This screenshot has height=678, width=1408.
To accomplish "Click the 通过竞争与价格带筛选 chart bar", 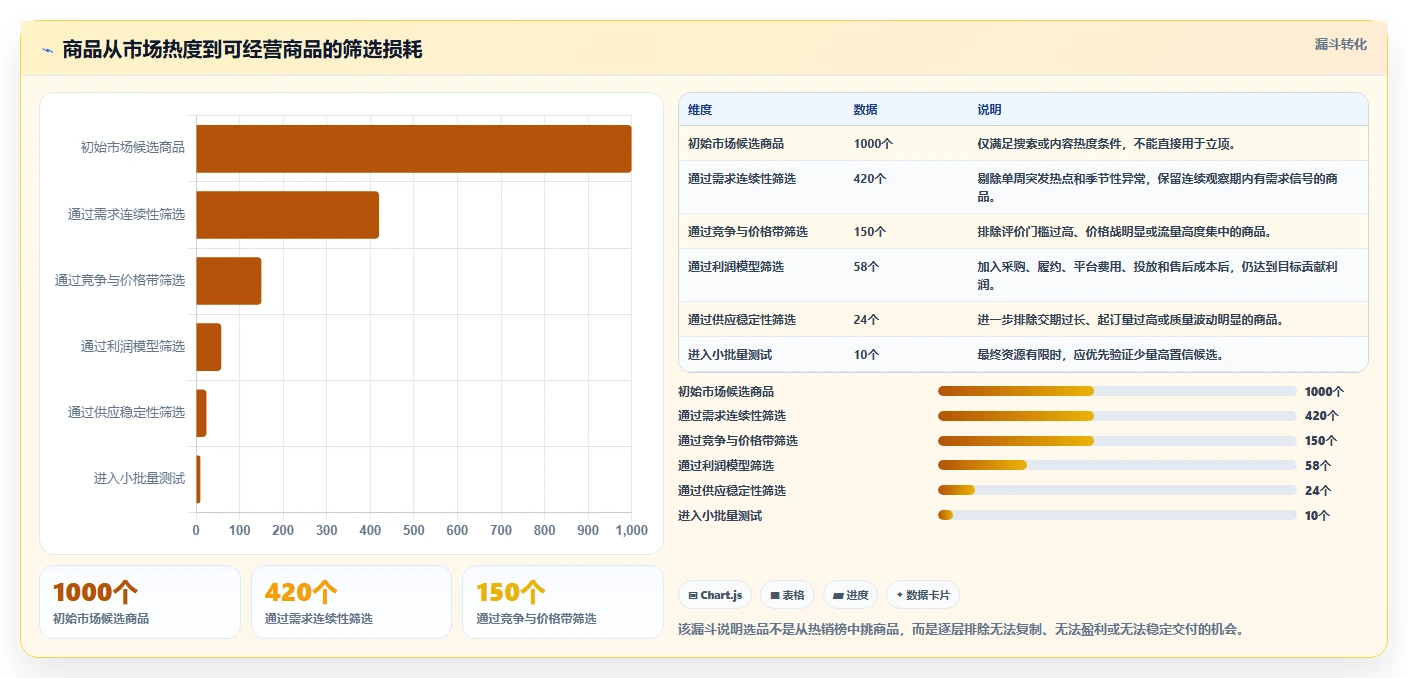I will 228,281.
